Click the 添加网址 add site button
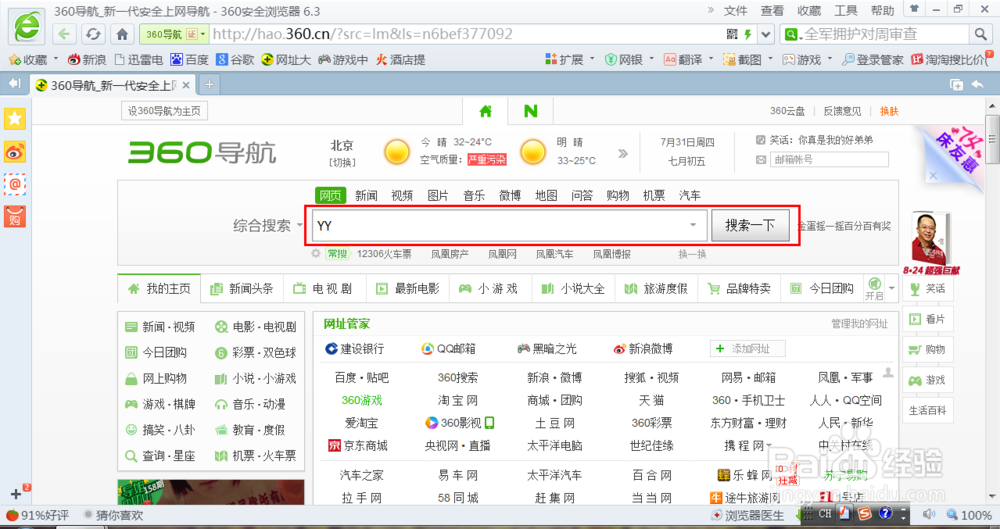Screen dimensions: 1000x529 [747, 348]
